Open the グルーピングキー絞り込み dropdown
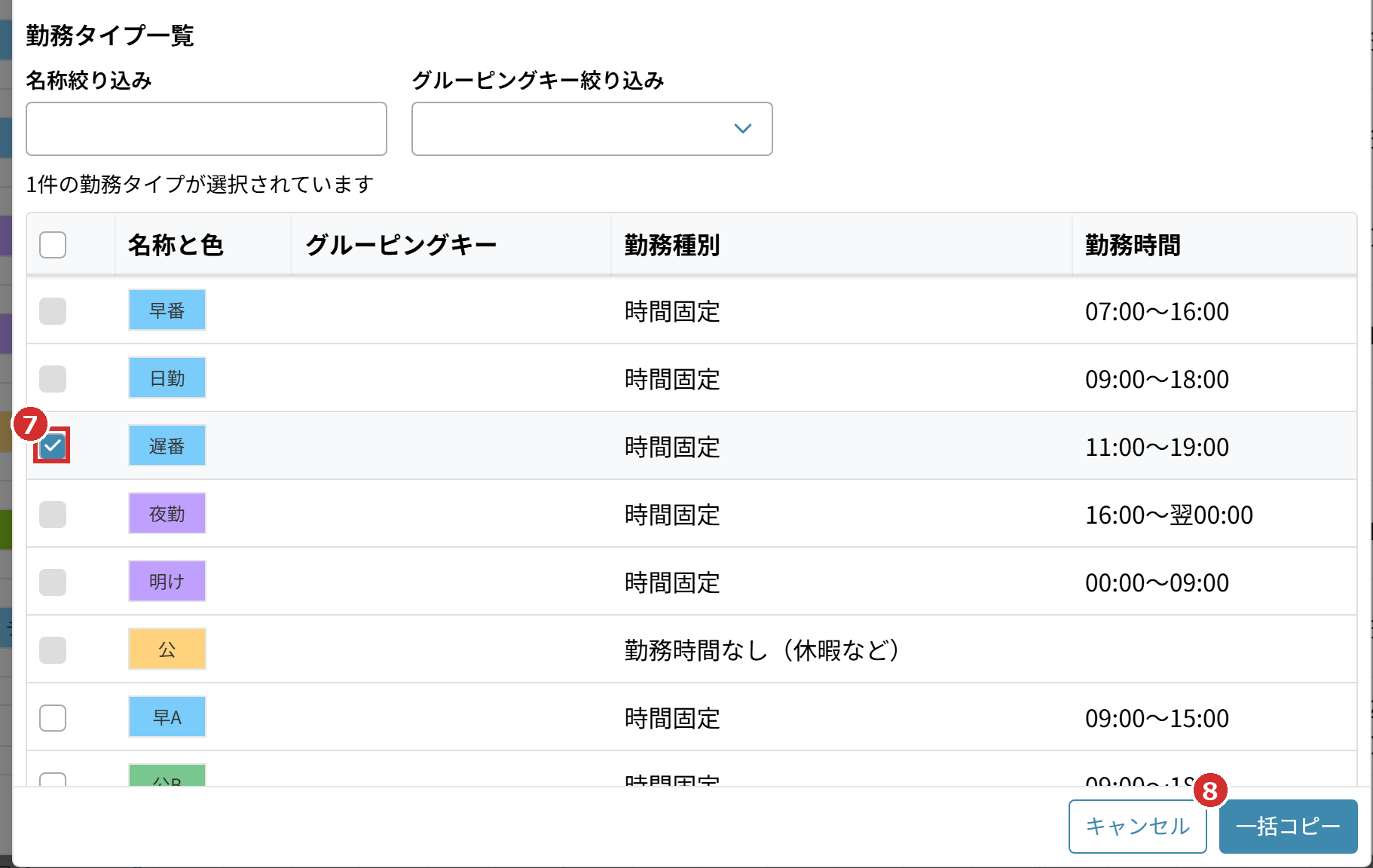This screenshot has height=868, width=1373. (592, 129)
